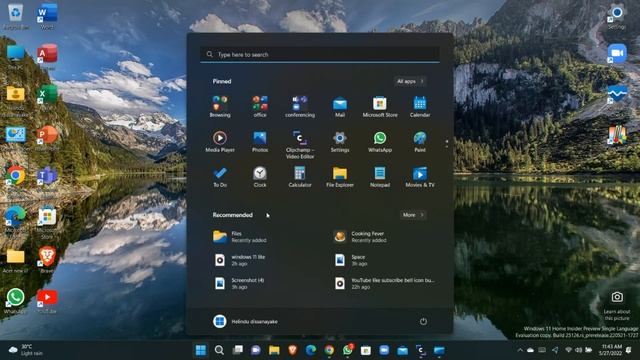Viewport: 640px width, 360px height.
Task: Launch WhatsApp from the Start menu
Action: tap(380, 142)
